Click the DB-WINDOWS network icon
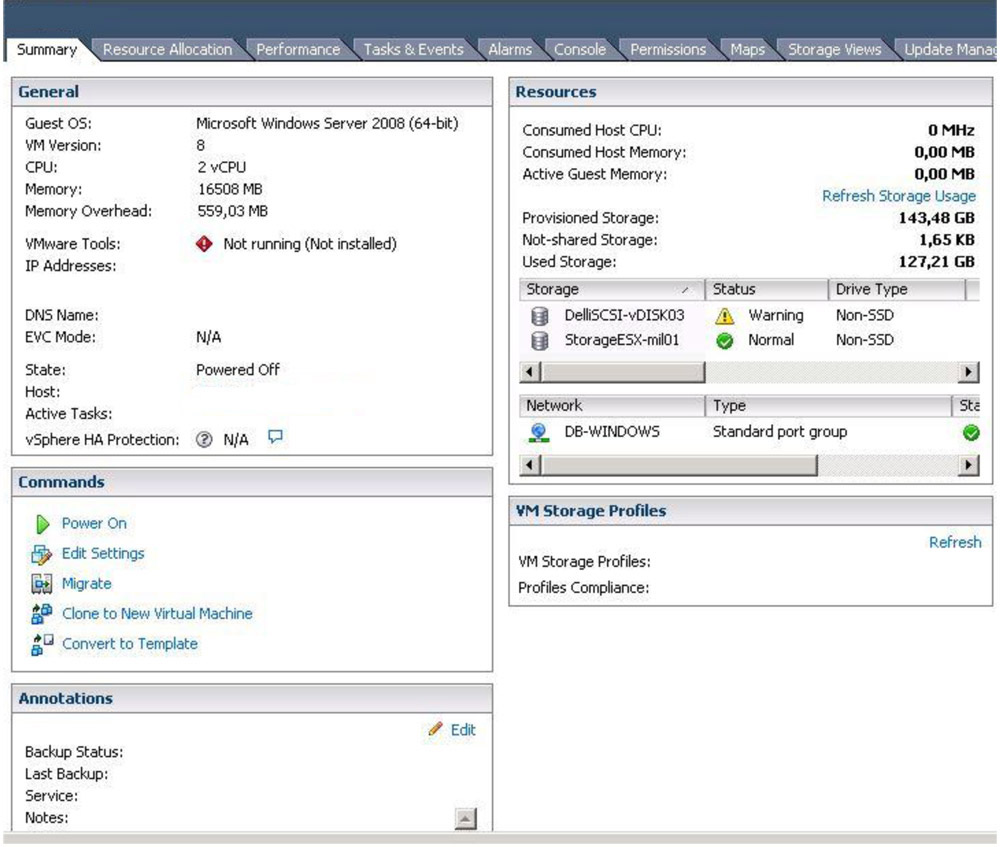 coord(539,433)
